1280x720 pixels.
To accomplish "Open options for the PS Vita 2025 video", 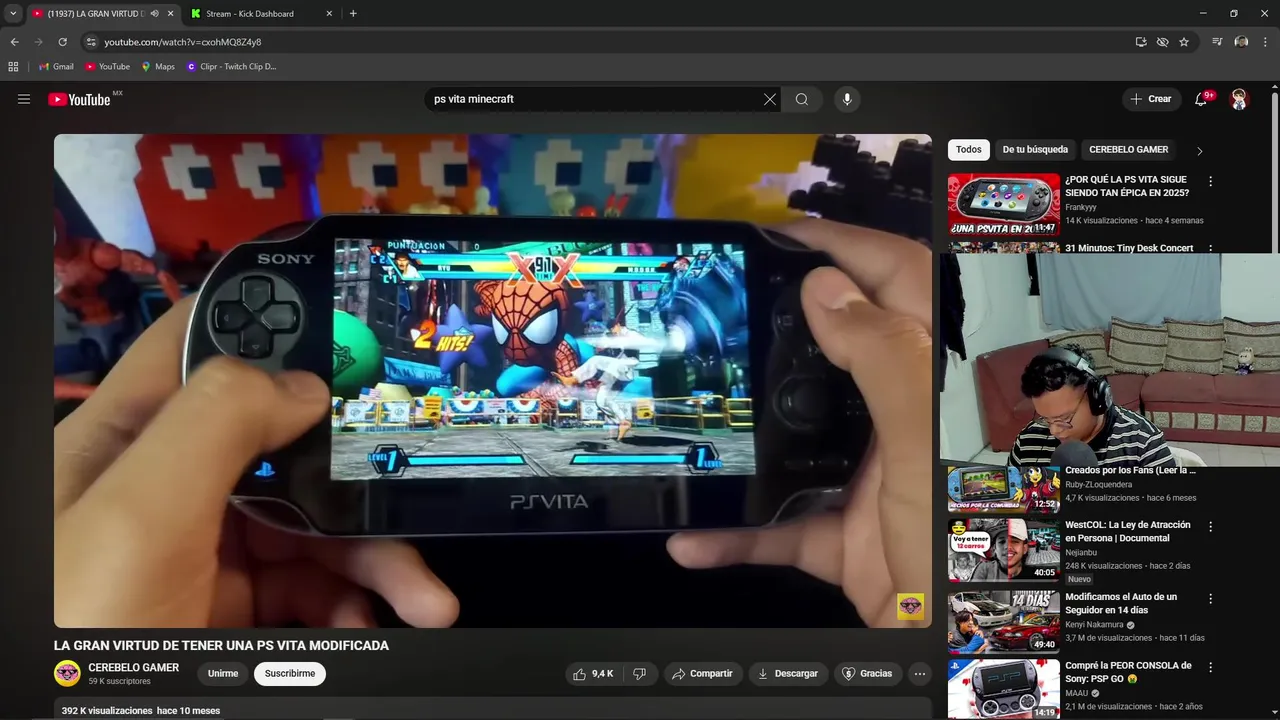I will pyautogui.click(x=1211, y=181).
